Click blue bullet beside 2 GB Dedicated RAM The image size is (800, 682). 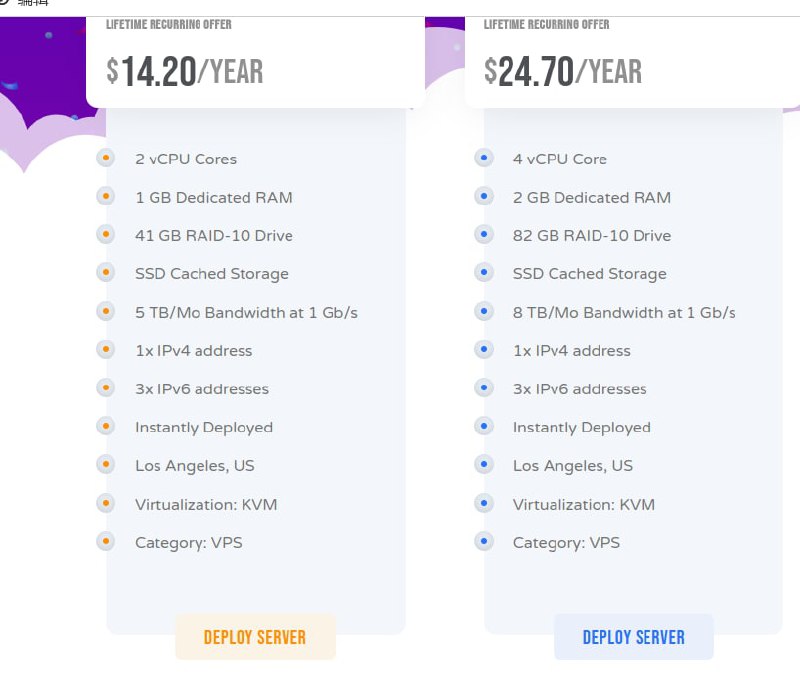(x=484, y=196)
